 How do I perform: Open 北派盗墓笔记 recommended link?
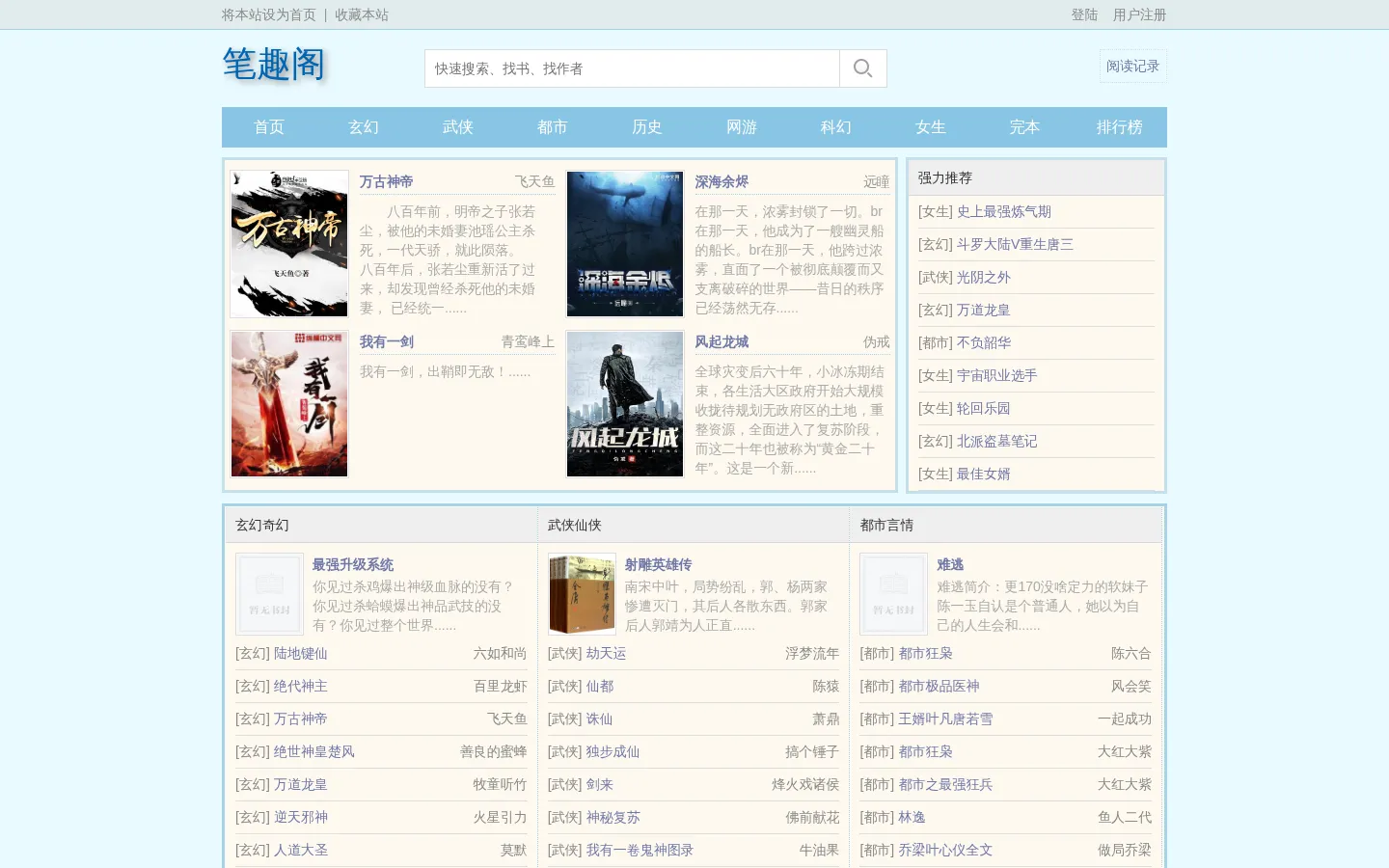tap(997, 441)
